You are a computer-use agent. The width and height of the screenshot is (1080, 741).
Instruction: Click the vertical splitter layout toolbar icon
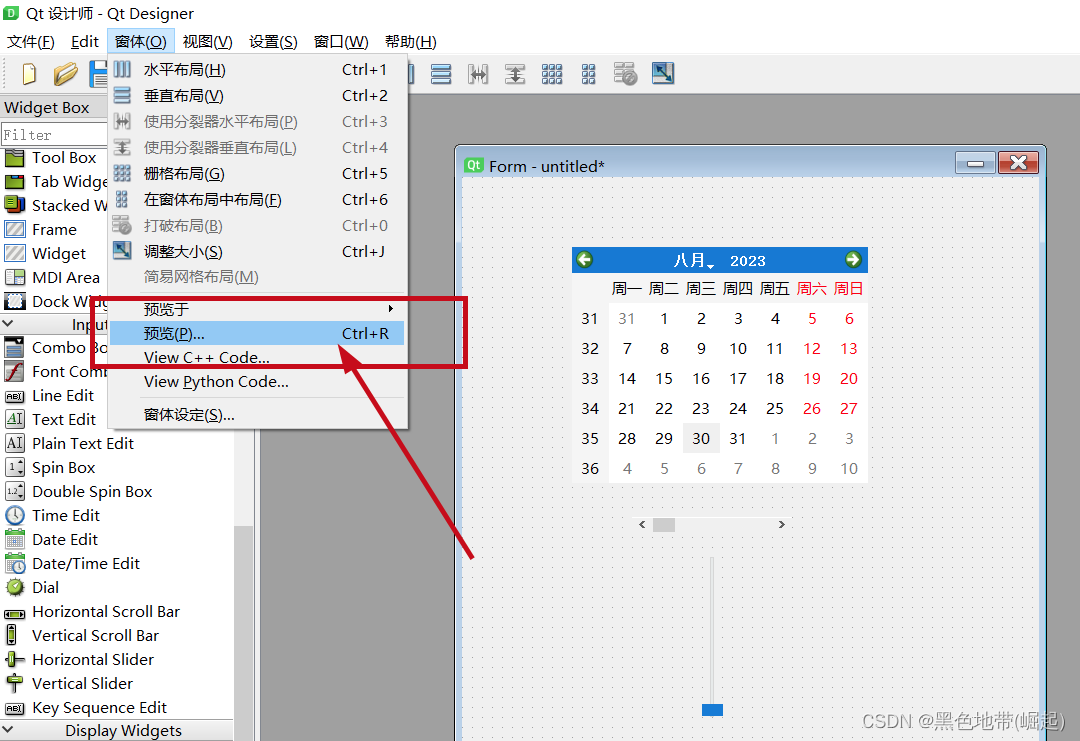pyautogui.click(x=515, y=74)
